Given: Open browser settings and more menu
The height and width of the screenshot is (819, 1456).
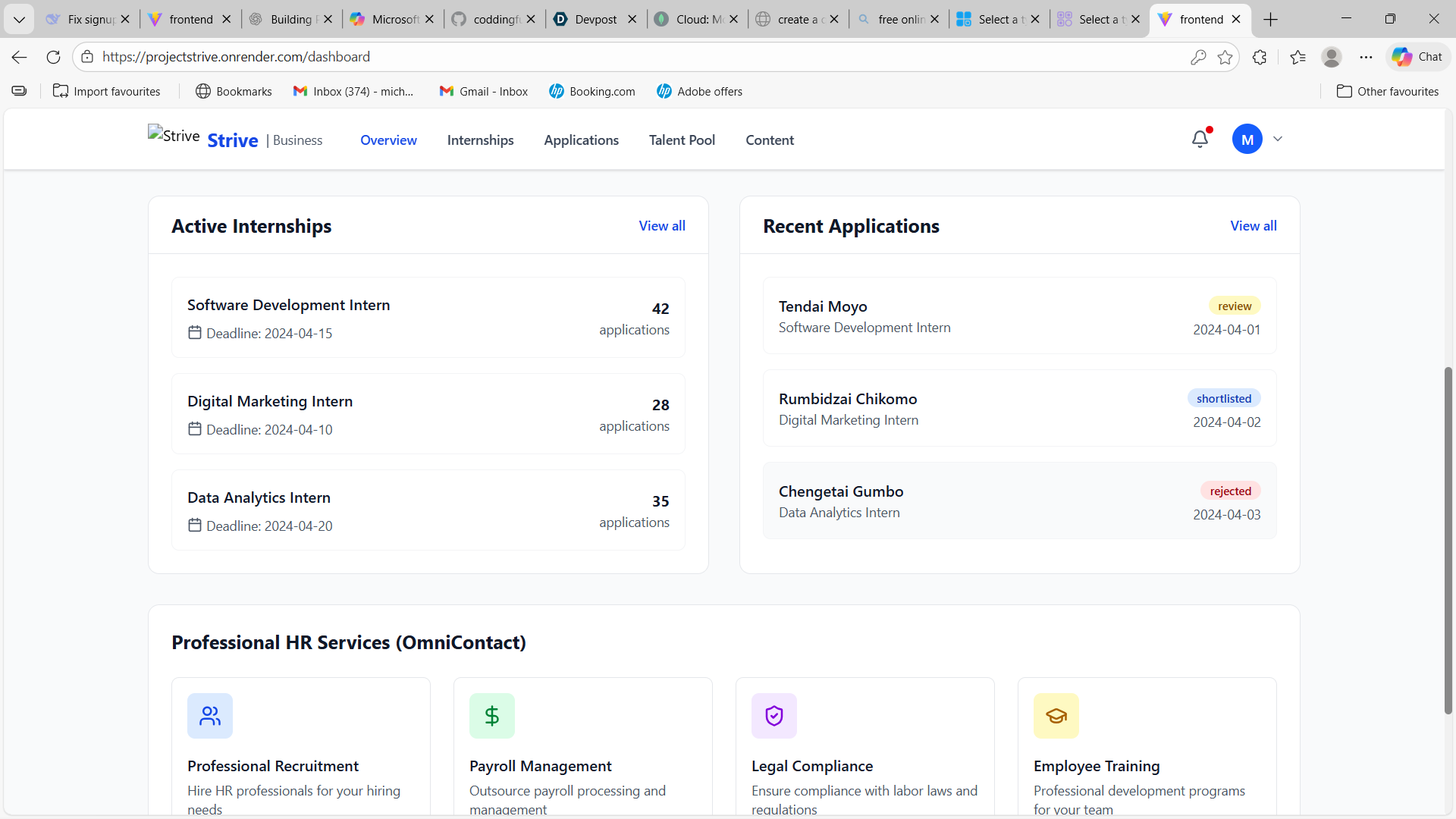Looking at the screenshot, I should click(x=1366, y=57).
